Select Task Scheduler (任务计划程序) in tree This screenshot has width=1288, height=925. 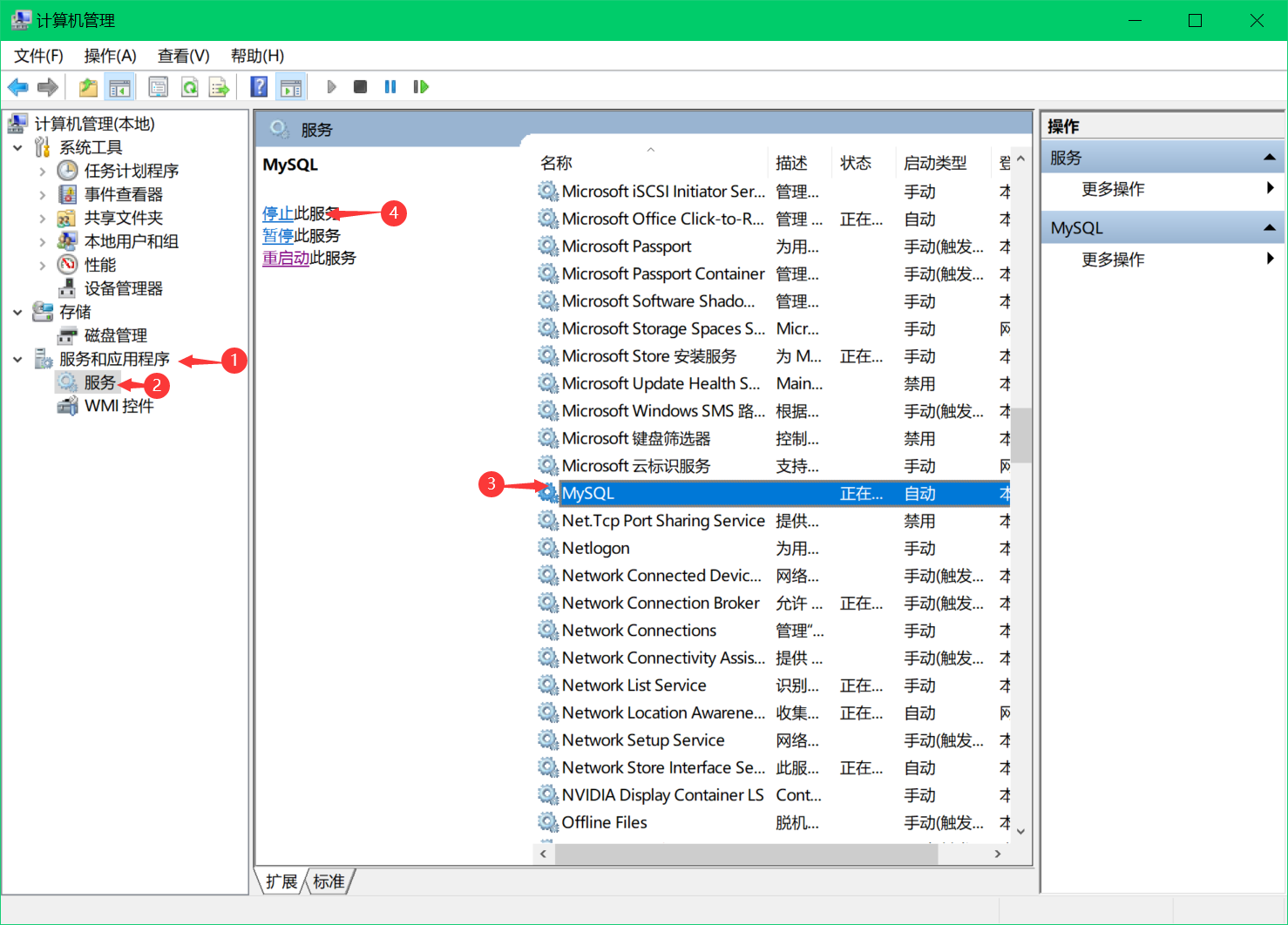pyautogui.click(x=132, y=171)
